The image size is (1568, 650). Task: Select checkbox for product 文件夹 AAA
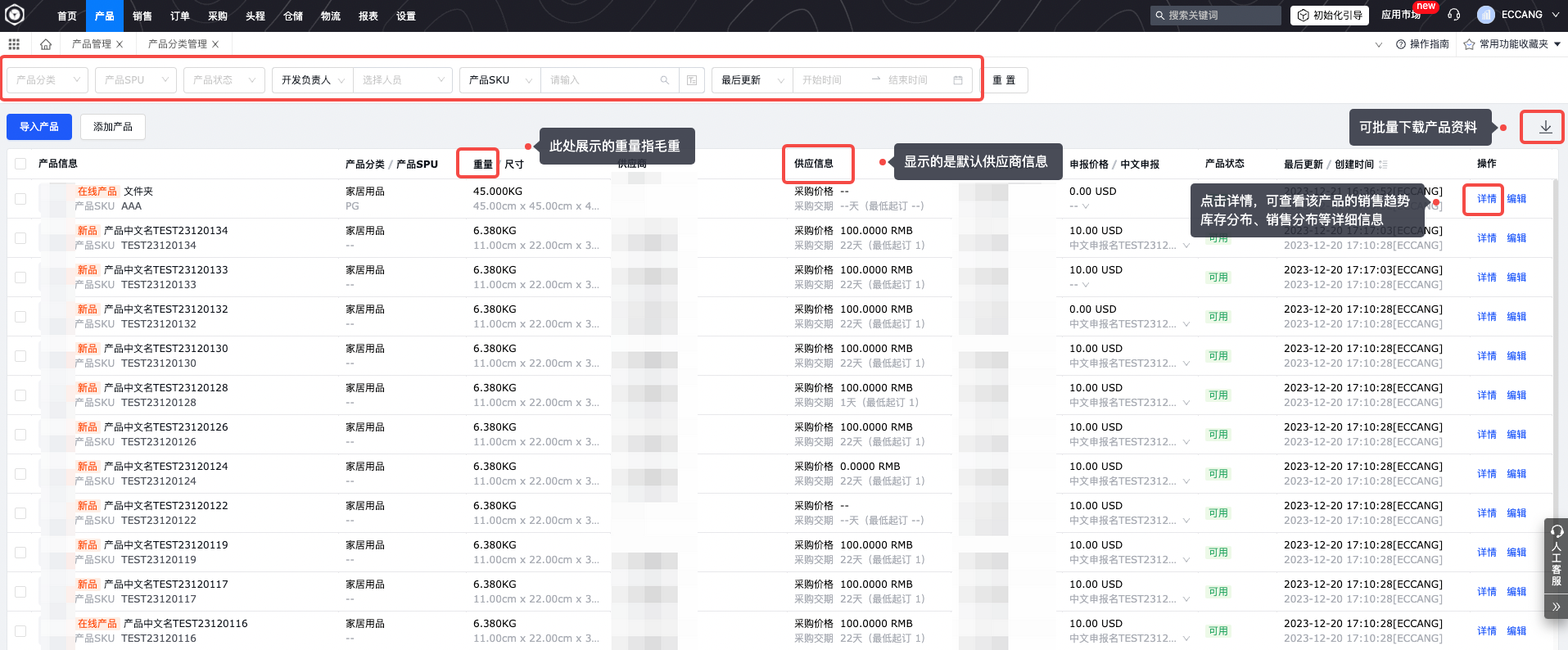pos(20,199)
